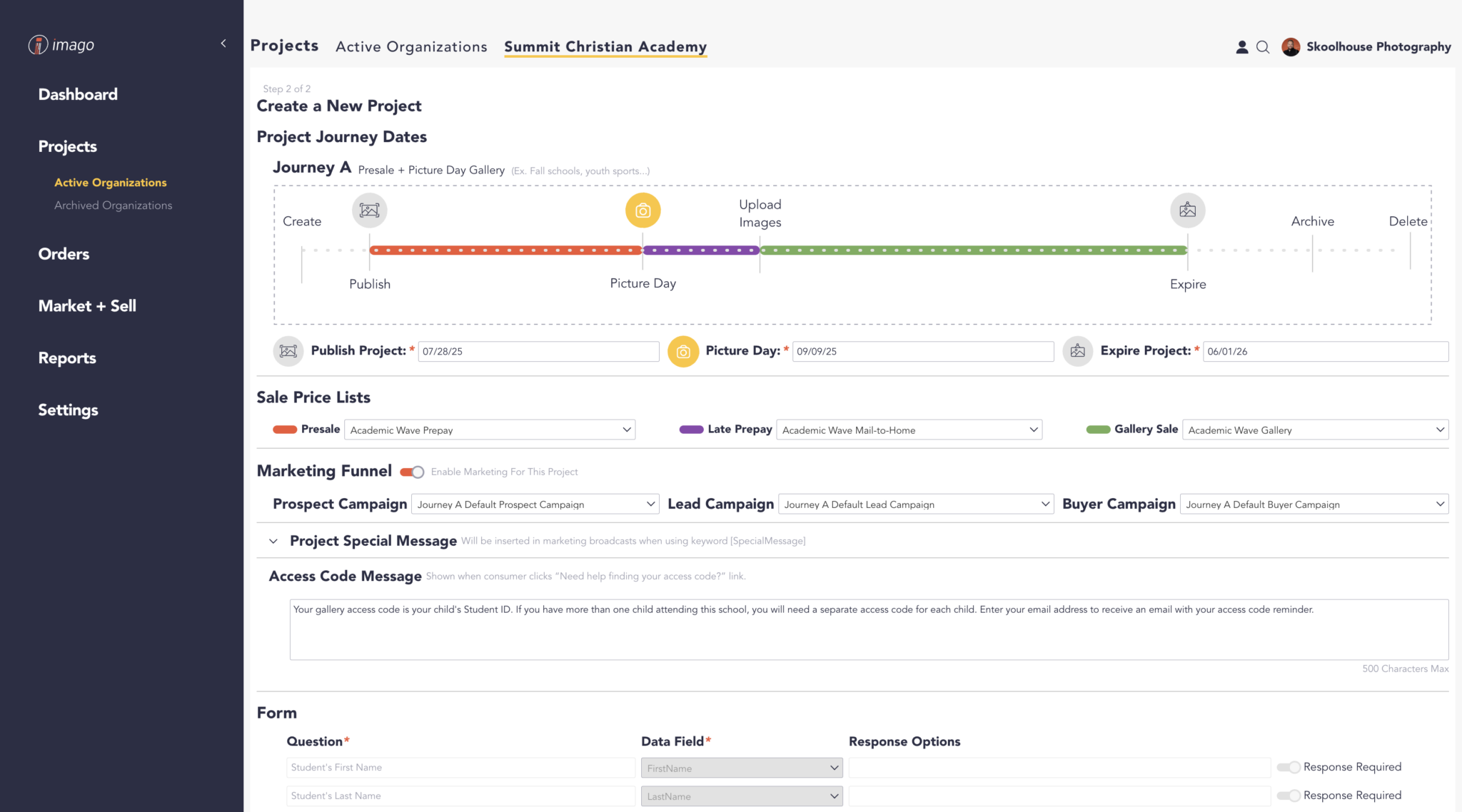Open the Lead Campaign dropdown

click(916, 504)
